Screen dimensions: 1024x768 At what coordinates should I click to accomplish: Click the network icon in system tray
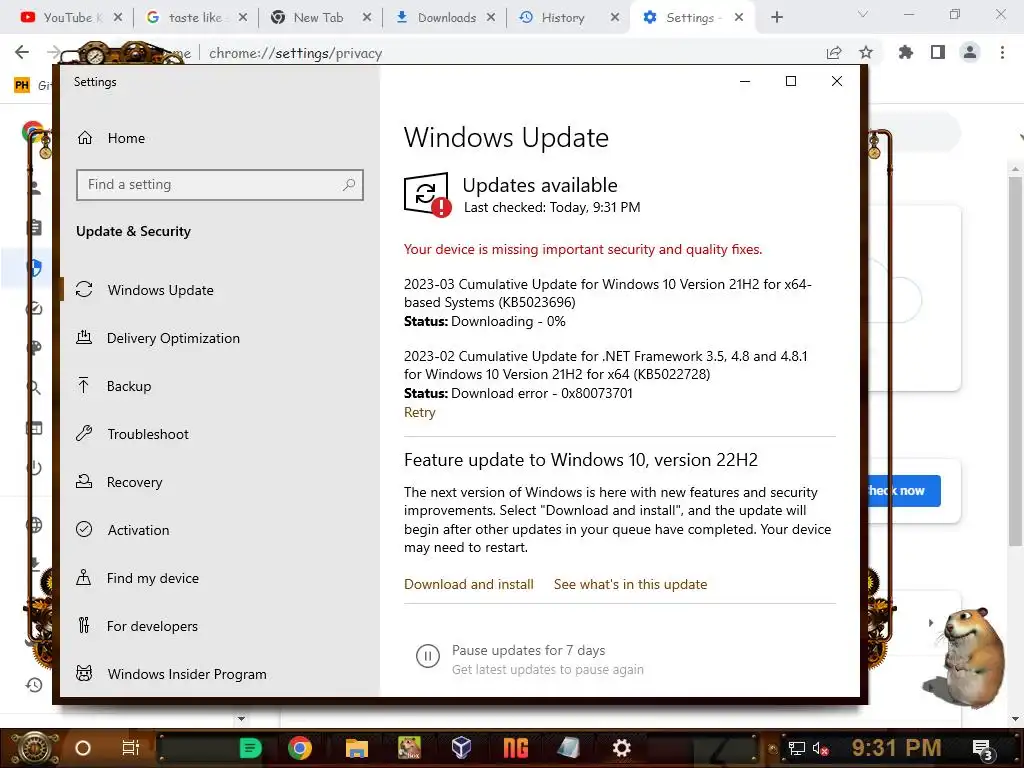tap(796, 748)
